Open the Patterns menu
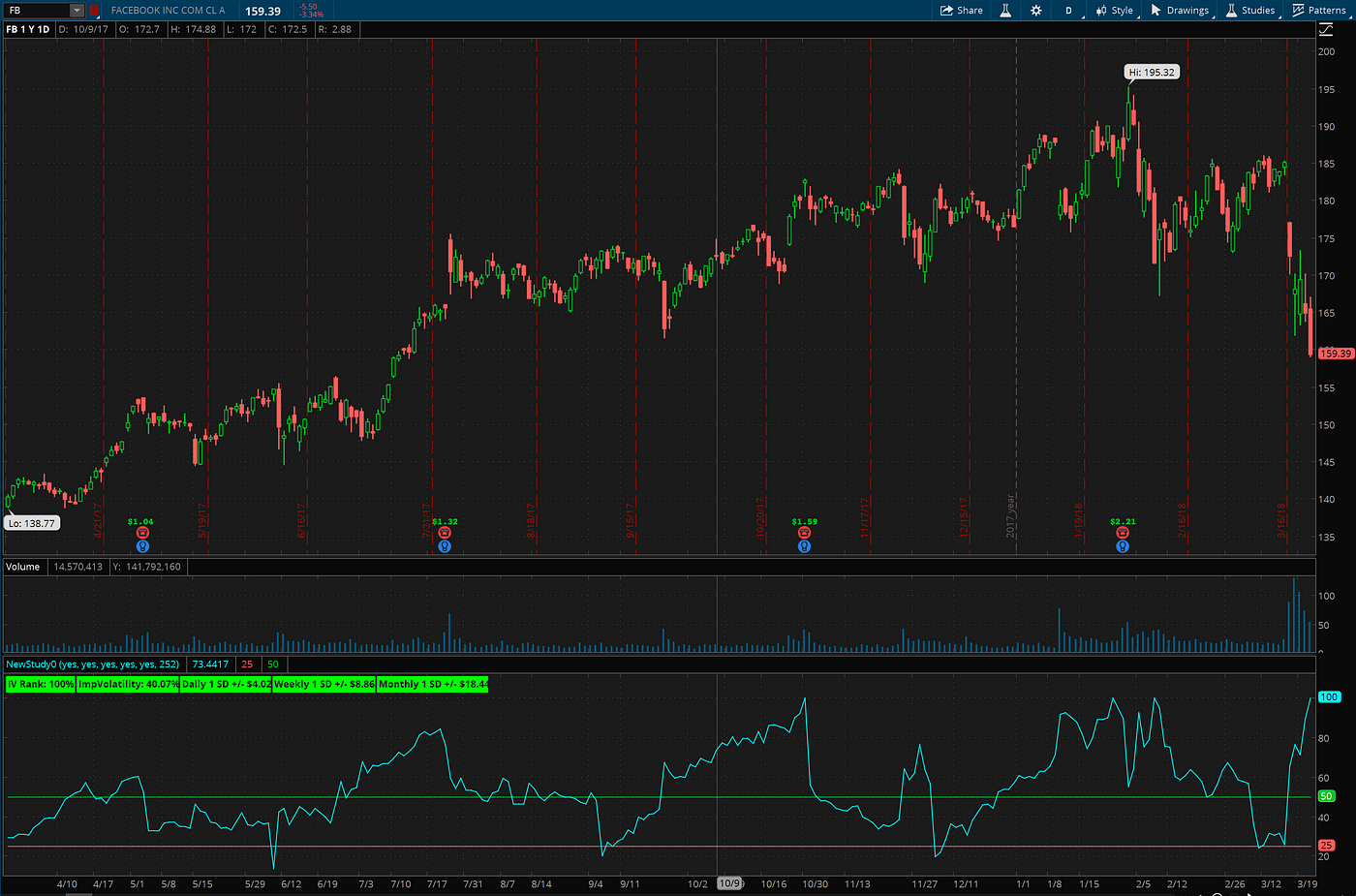The height and width of the screenshot is (896, 1356). point(1318,11)
